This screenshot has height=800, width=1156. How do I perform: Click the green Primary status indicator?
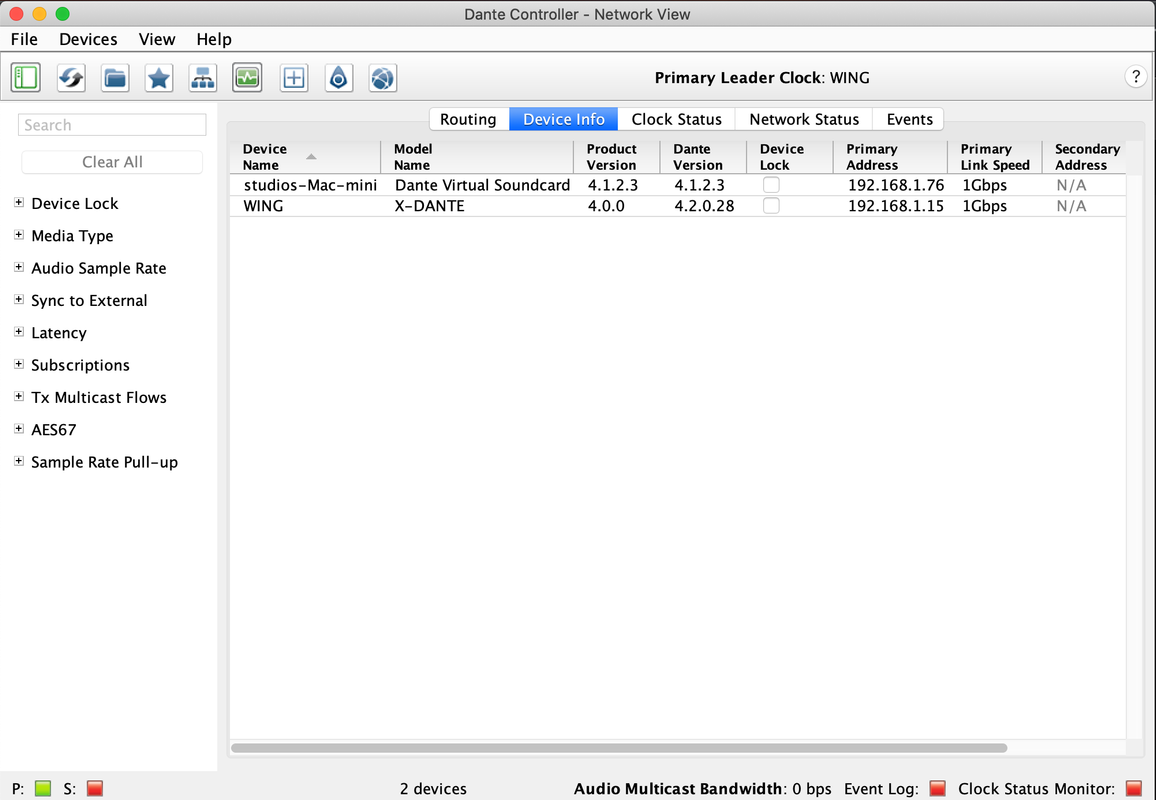click(x=43, y=788)
